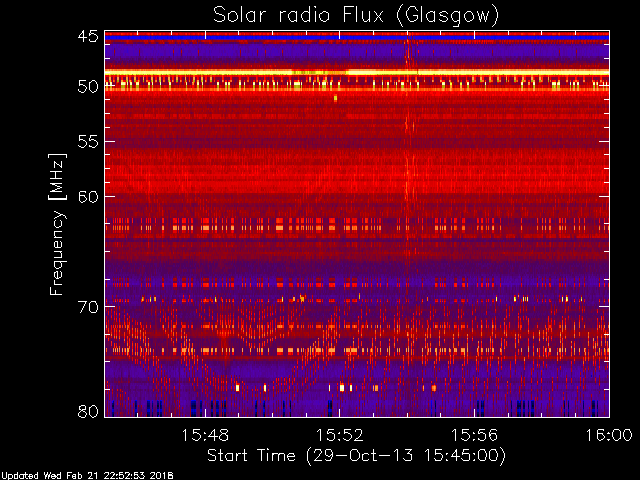Viewport: 640px width, 480px height.
Task: Click the dashed interference band below 60 MHz
Action: click(357, 224)
